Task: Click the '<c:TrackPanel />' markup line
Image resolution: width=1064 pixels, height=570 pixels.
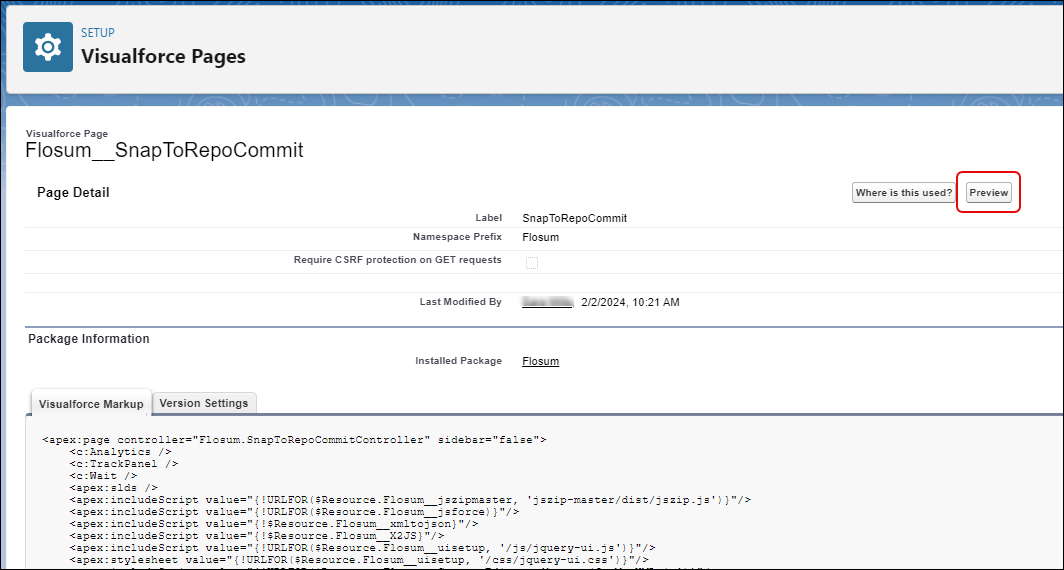Action: coord(124,463)
